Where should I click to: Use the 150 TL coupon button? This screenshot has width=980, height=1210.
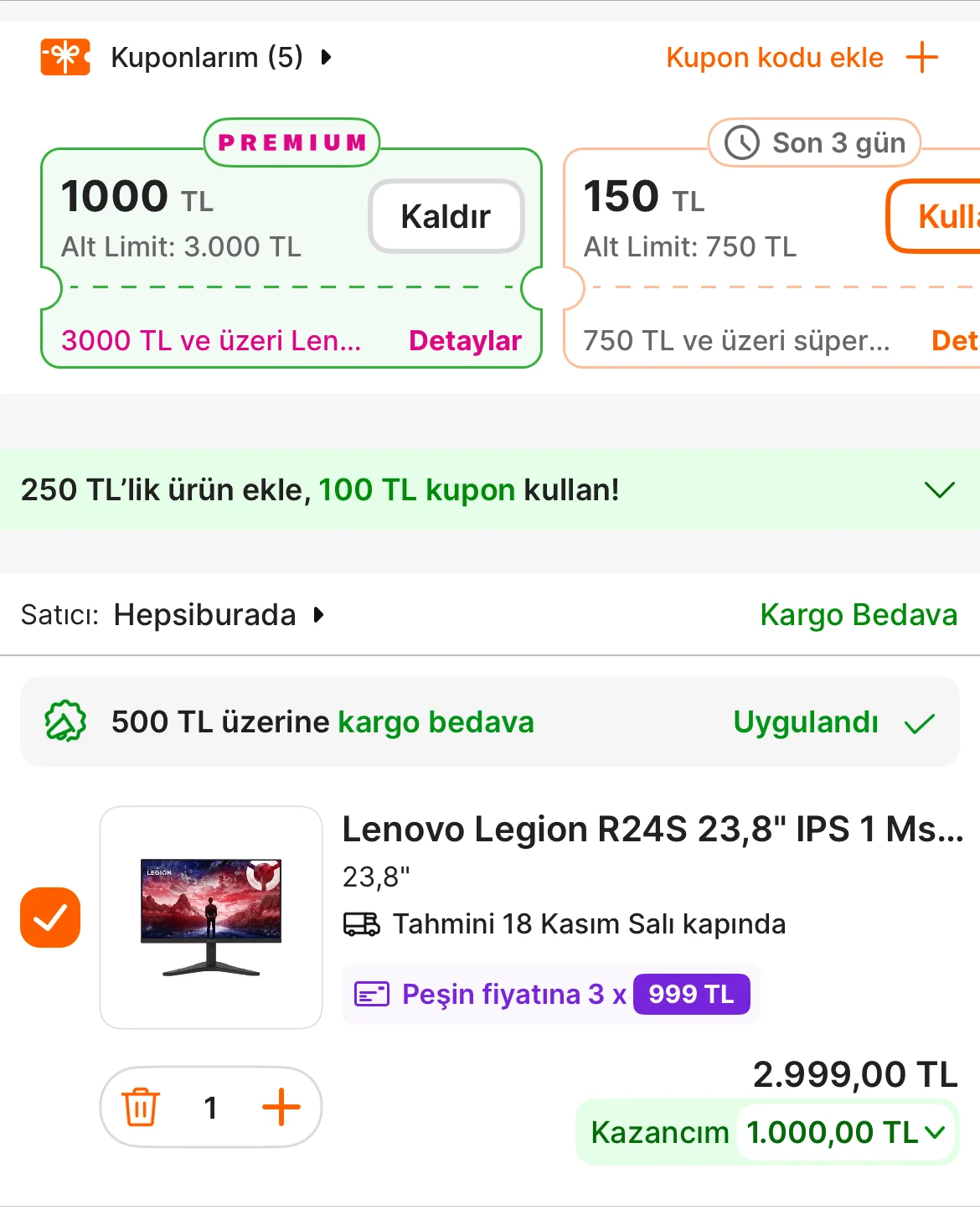click(938, 216)
